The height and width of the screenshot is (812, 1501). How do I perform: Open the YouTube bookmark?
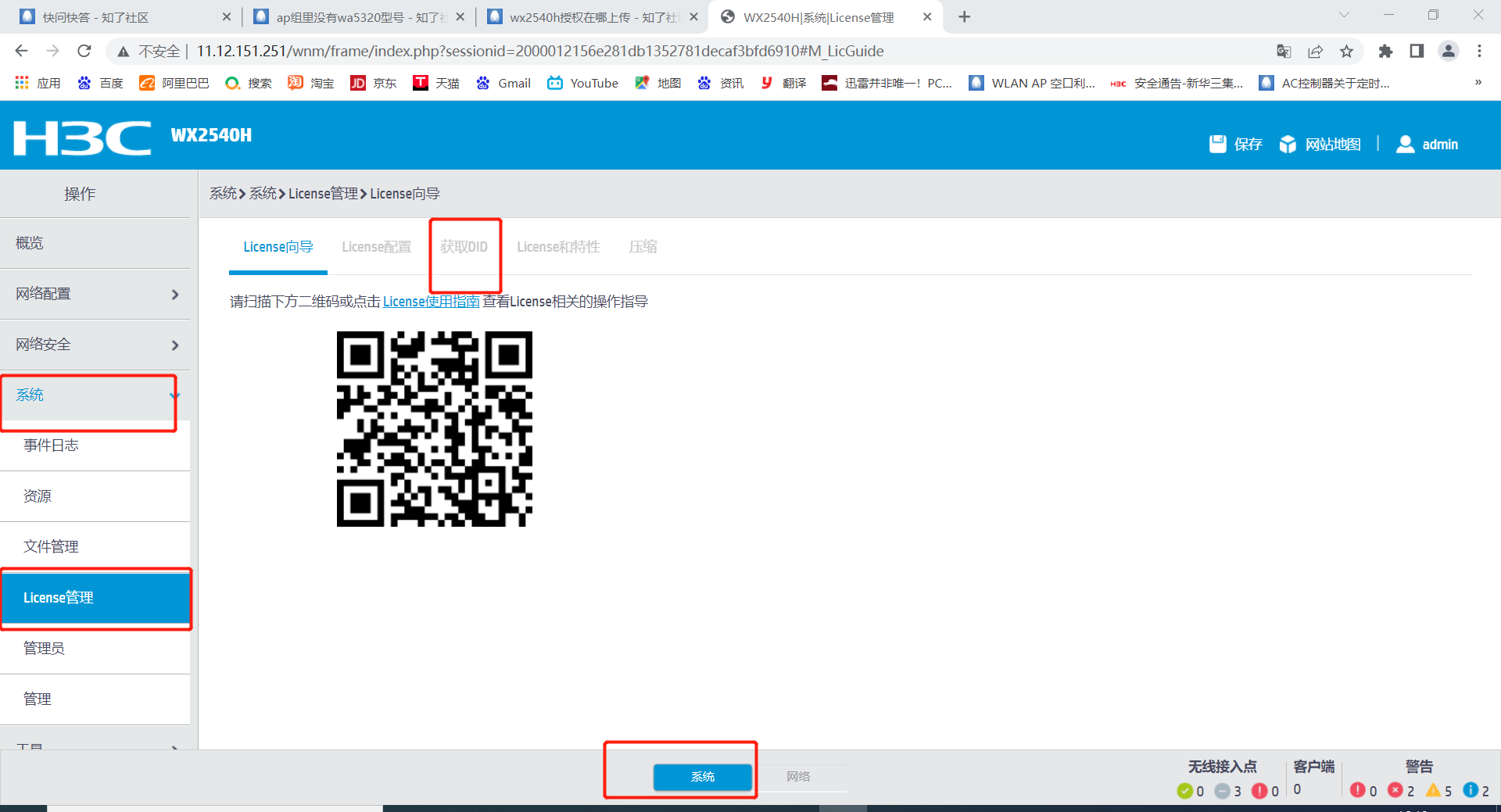(x=582, y=83)
